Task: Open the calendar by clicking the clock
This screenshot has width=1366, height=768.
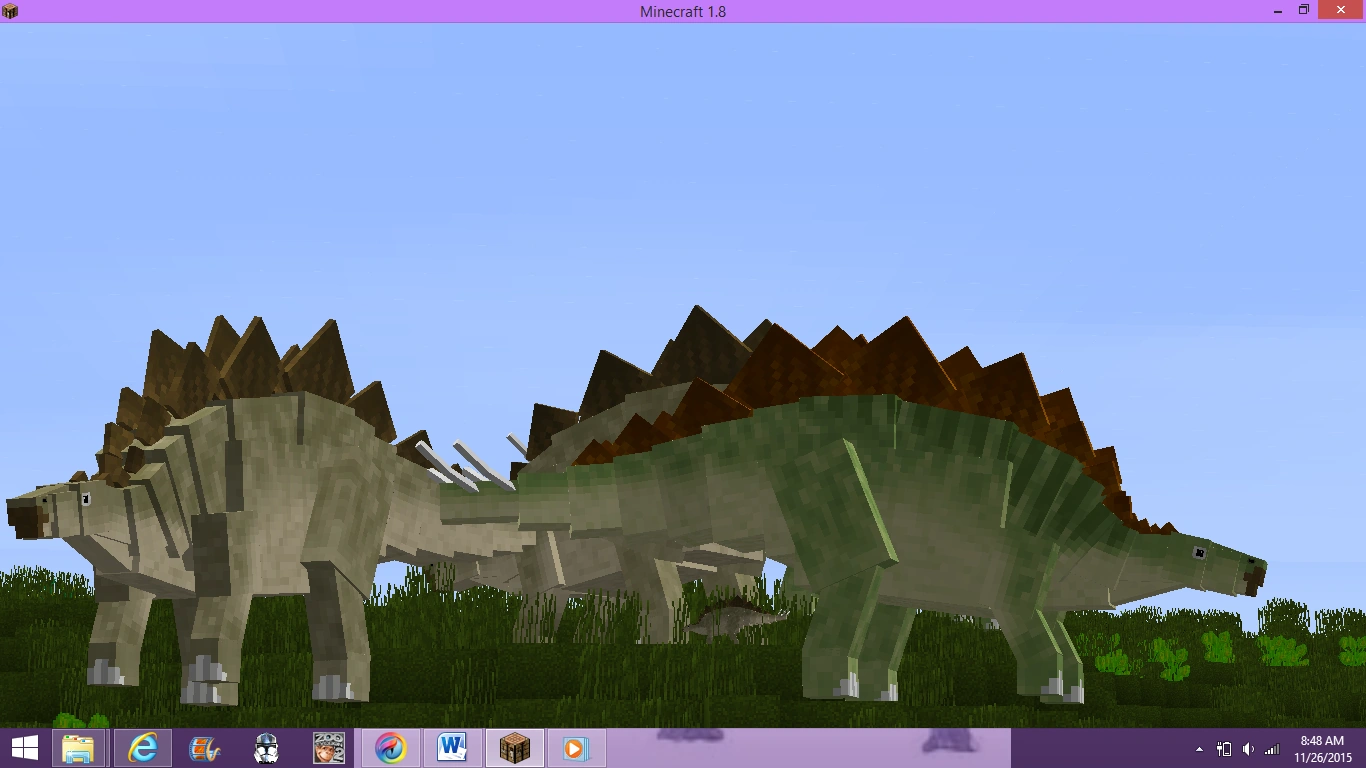Action: pos(1322,741)
